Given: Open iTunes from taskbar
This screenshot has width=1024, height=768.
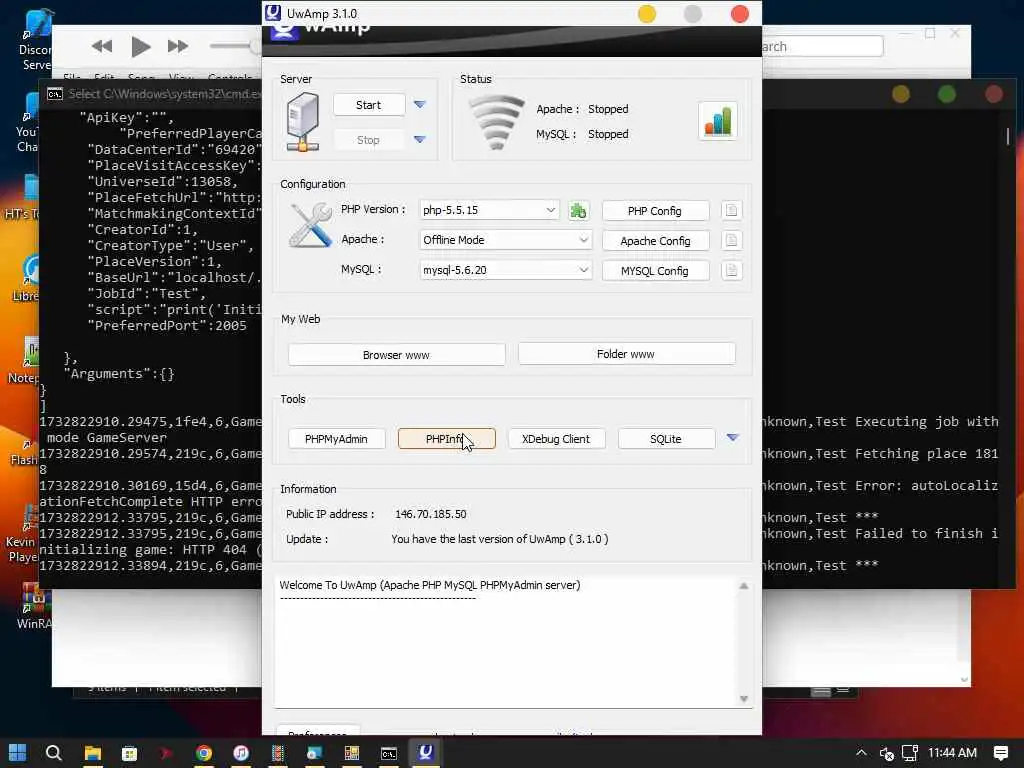Looking at the screenshot, I should click(240, 754).
